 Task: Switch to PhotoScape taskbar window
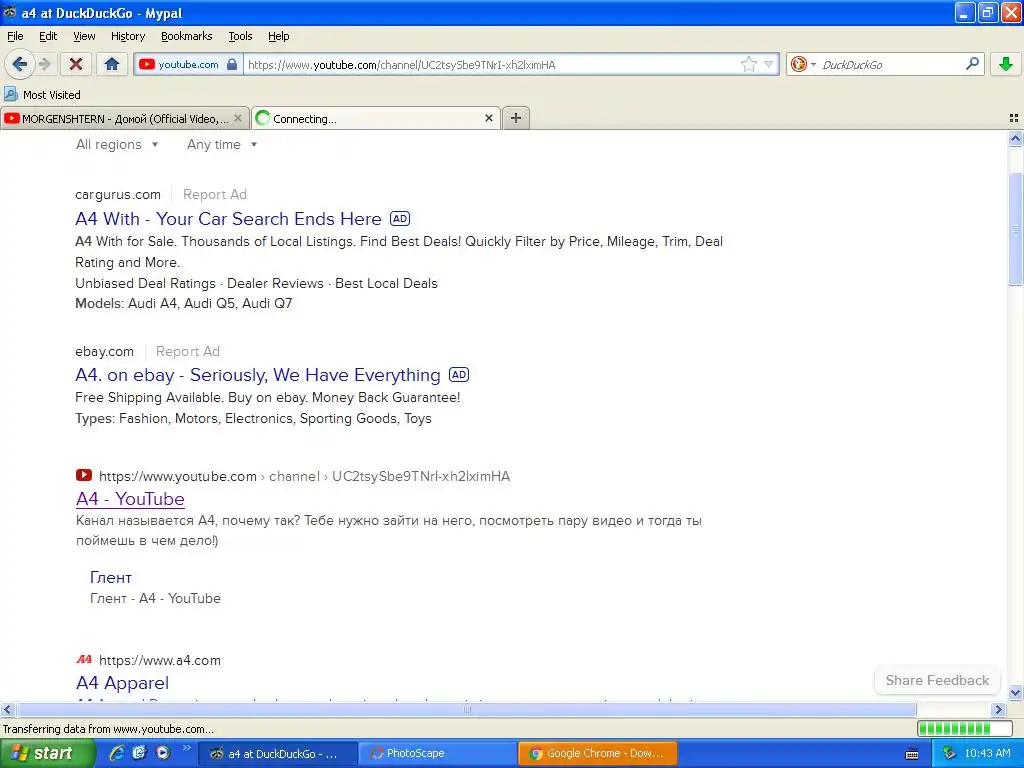tap(438, 754)
